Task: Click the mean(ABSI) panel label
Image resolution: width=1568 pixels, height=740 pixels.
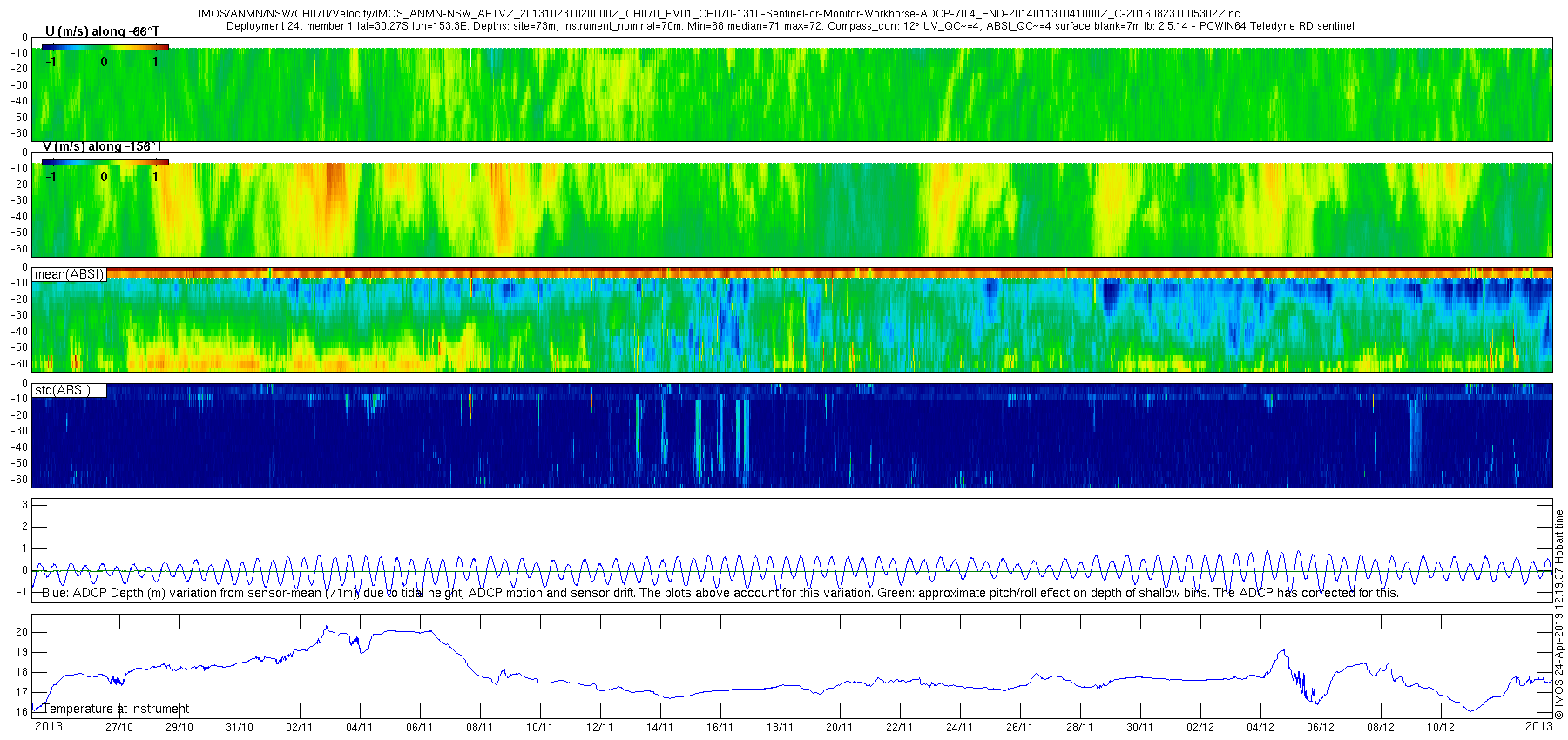Action: [x=69, y=274]
